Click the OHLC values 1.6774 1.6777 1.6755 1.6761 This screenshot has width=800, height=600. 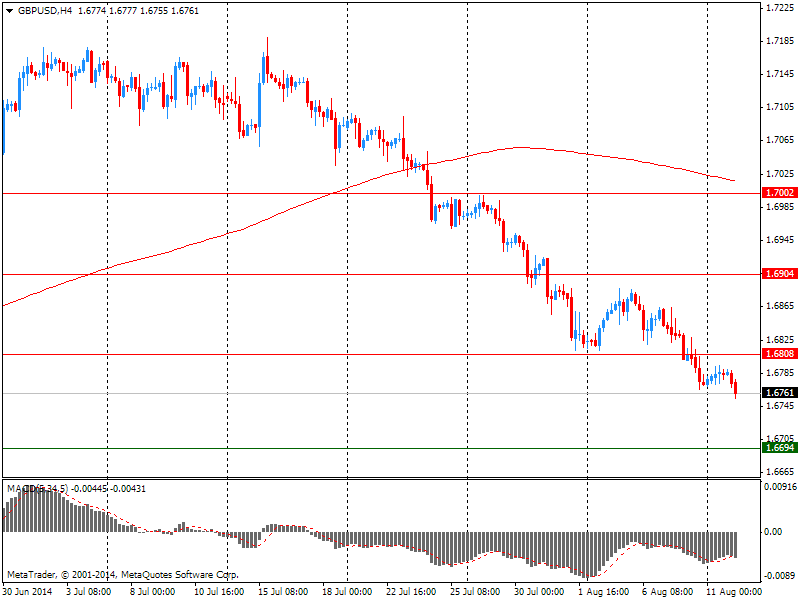click(138, 11)
